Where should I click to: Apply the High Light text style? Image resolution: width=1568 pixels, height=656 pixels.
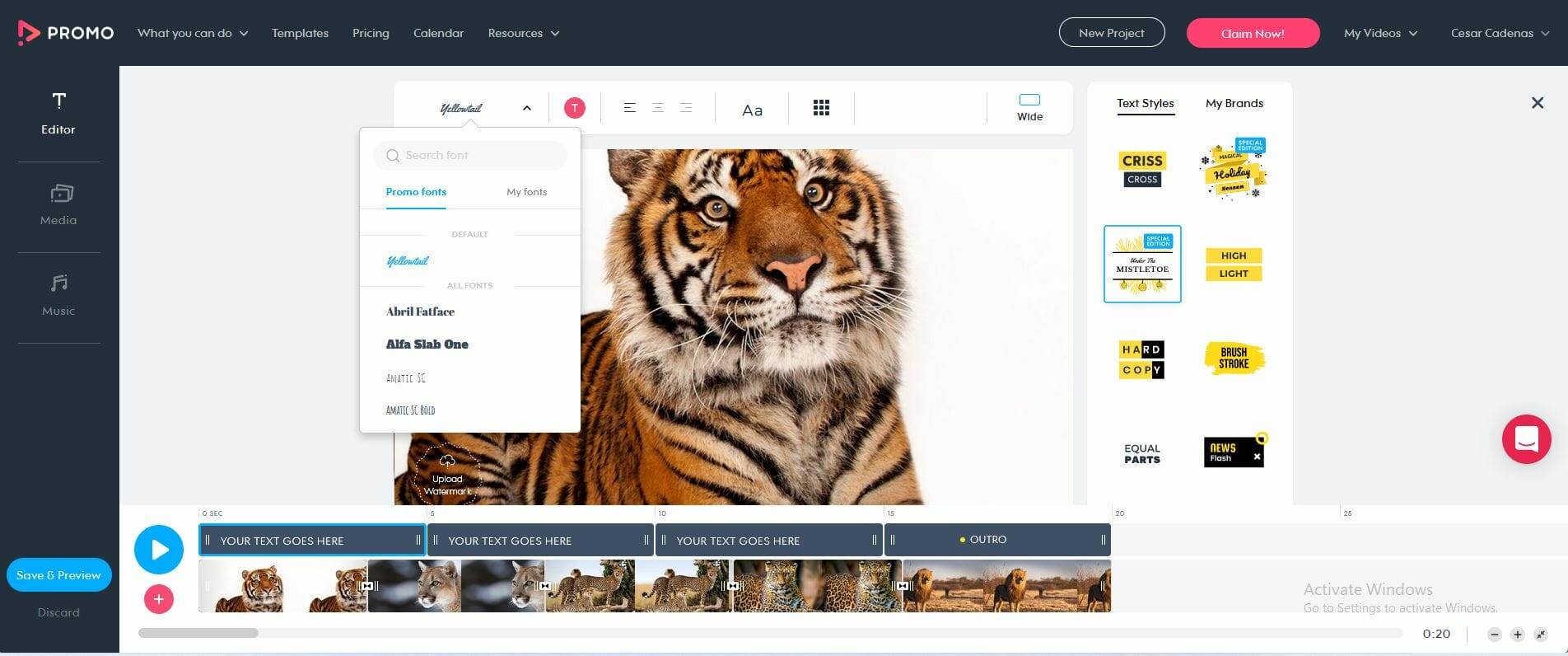click(1234, 264)
